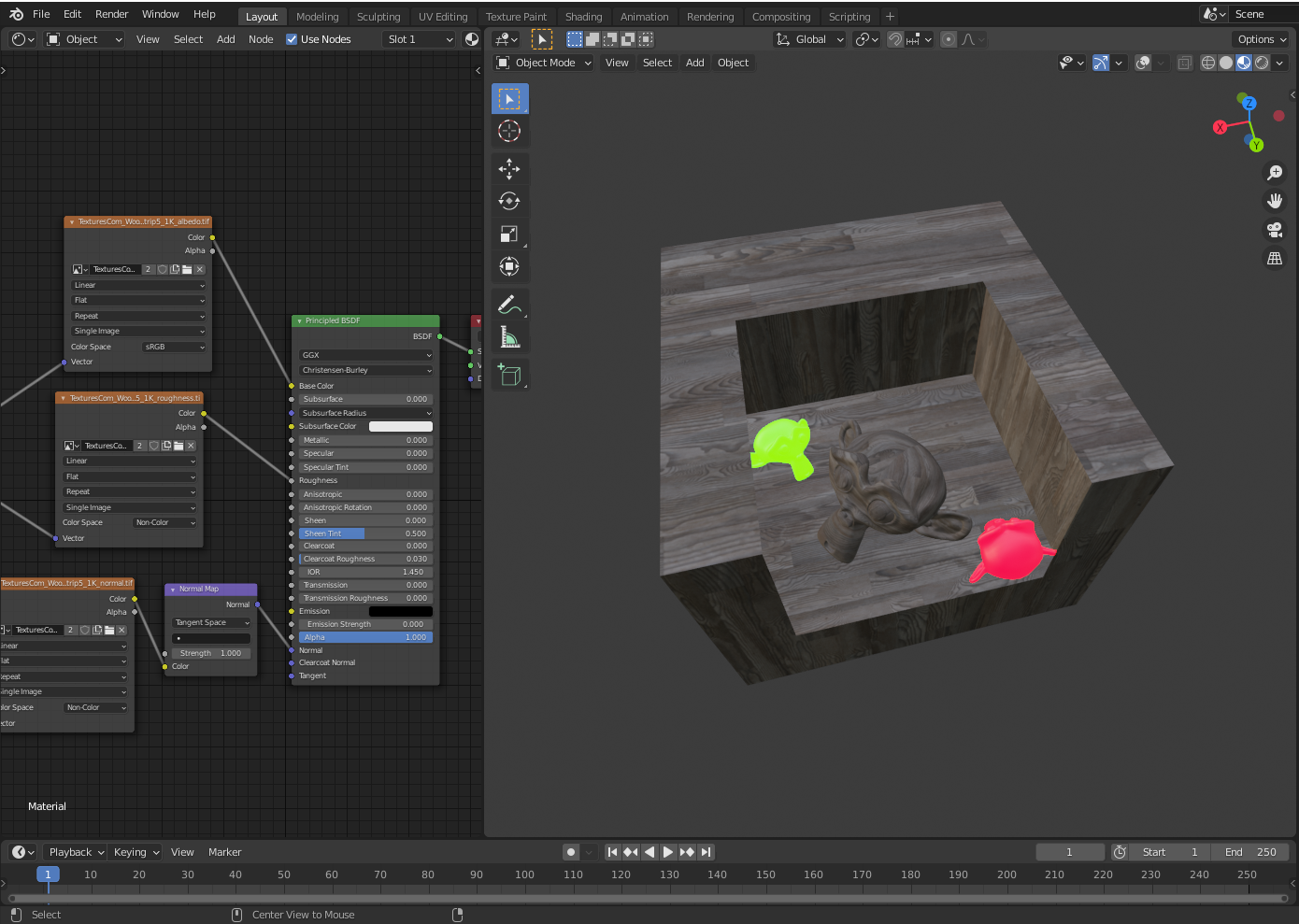Switch to solid viewport shading
The image size is (1299, 924).
pos(1226,63)
